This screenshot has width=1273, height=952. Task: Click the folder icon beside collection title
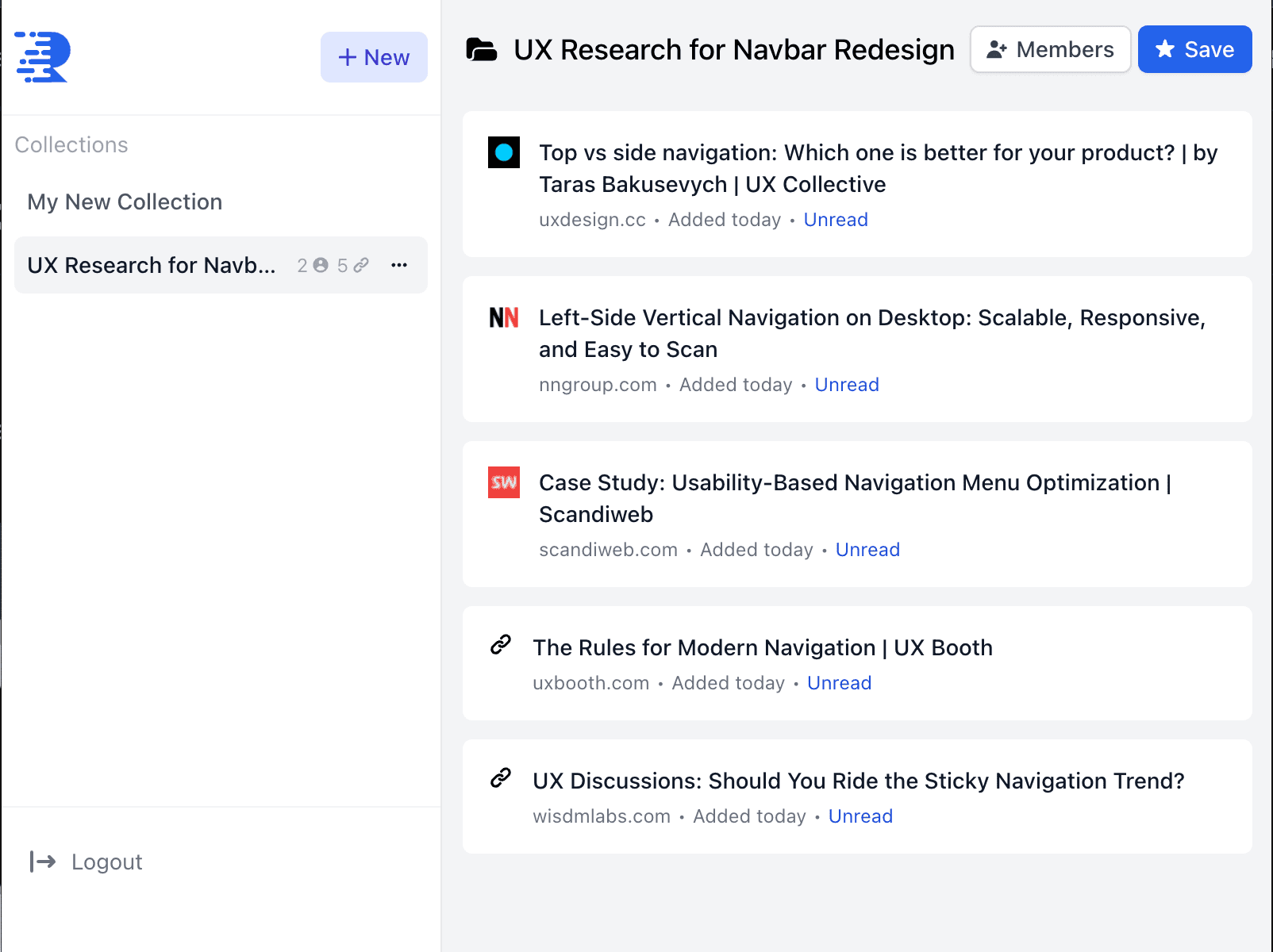click(x=482, y=49)
